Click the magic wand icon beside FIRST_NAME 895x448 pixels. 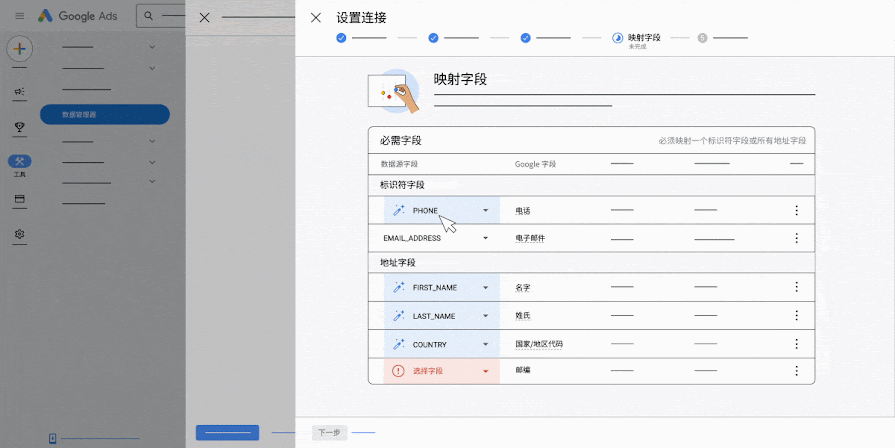coord(398,288)
